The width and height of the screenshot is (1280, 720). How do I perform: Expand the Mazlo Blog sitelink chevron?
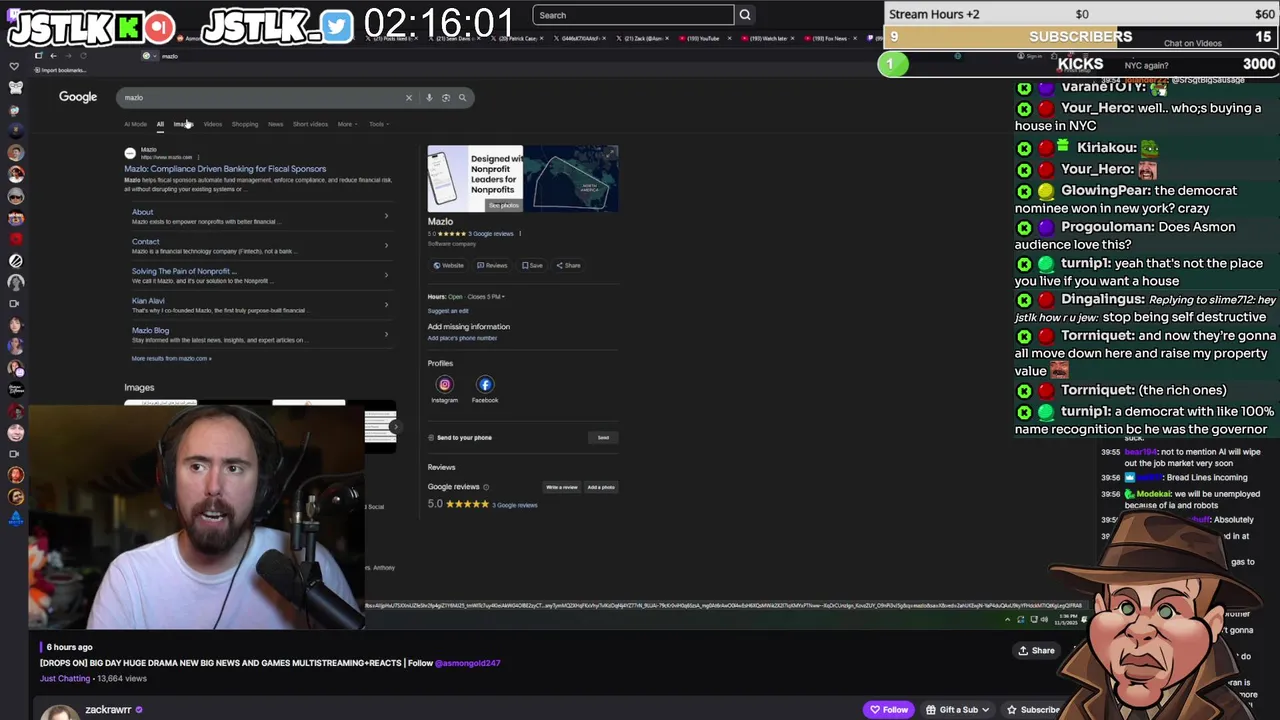click(x=386, y=334)
